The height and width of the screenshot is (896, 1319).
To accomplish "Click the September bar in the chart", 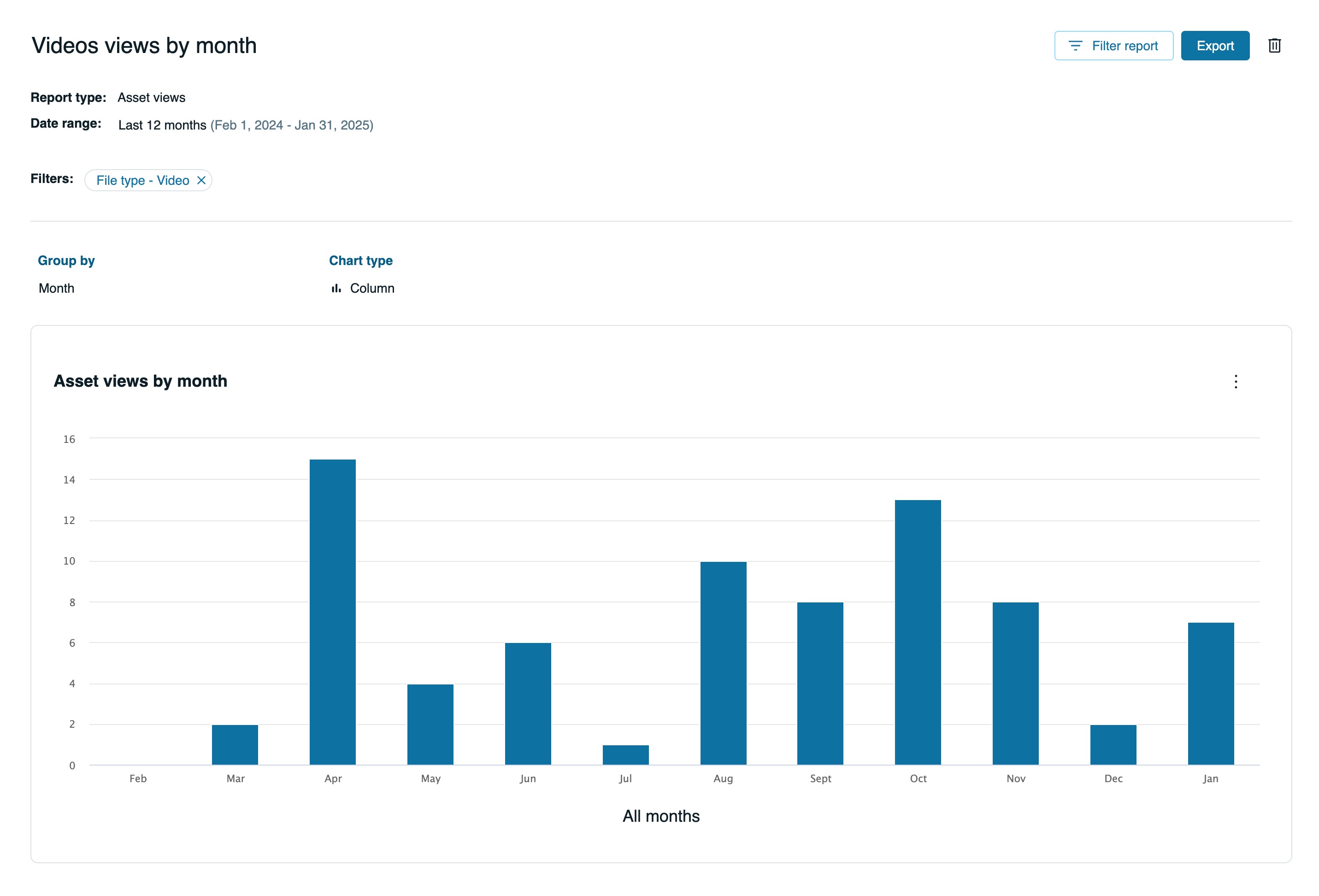I will [820, 683].
